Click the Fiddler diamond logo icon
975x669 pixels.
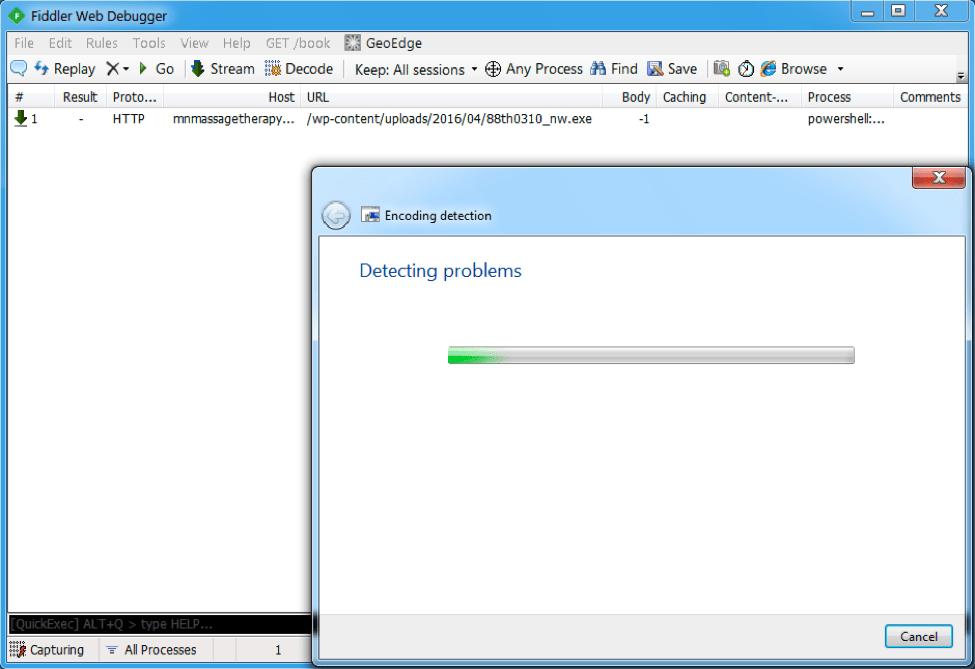coord(17,16)
